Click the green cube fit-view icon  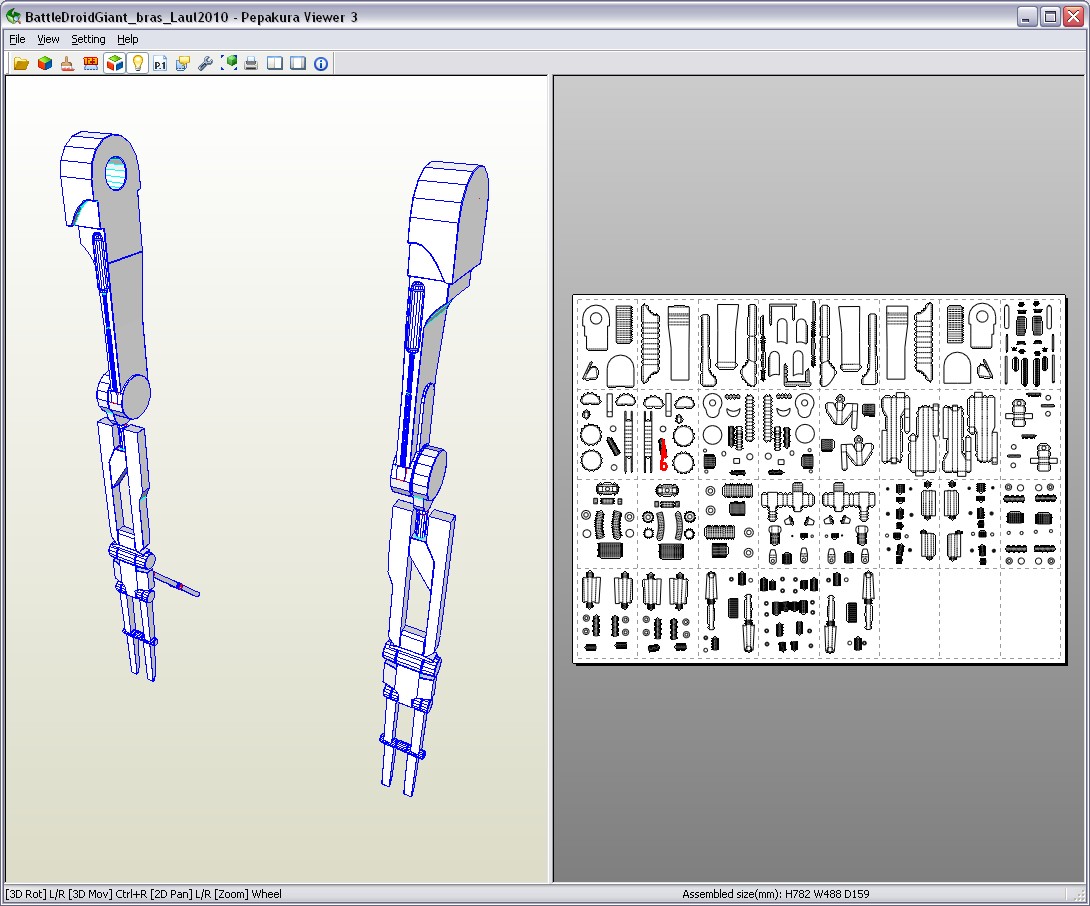click(x=230, y=63)
